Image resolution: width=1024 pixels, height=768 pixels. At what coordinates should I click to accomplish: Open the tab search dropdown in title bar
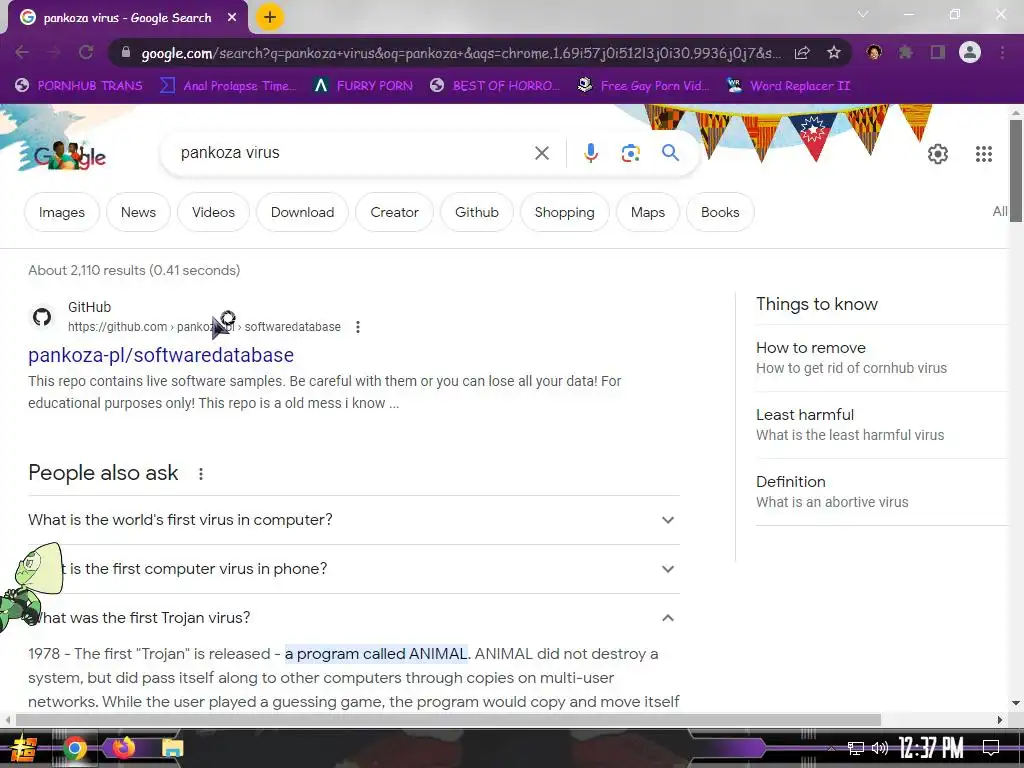click(x=863, y=14)
